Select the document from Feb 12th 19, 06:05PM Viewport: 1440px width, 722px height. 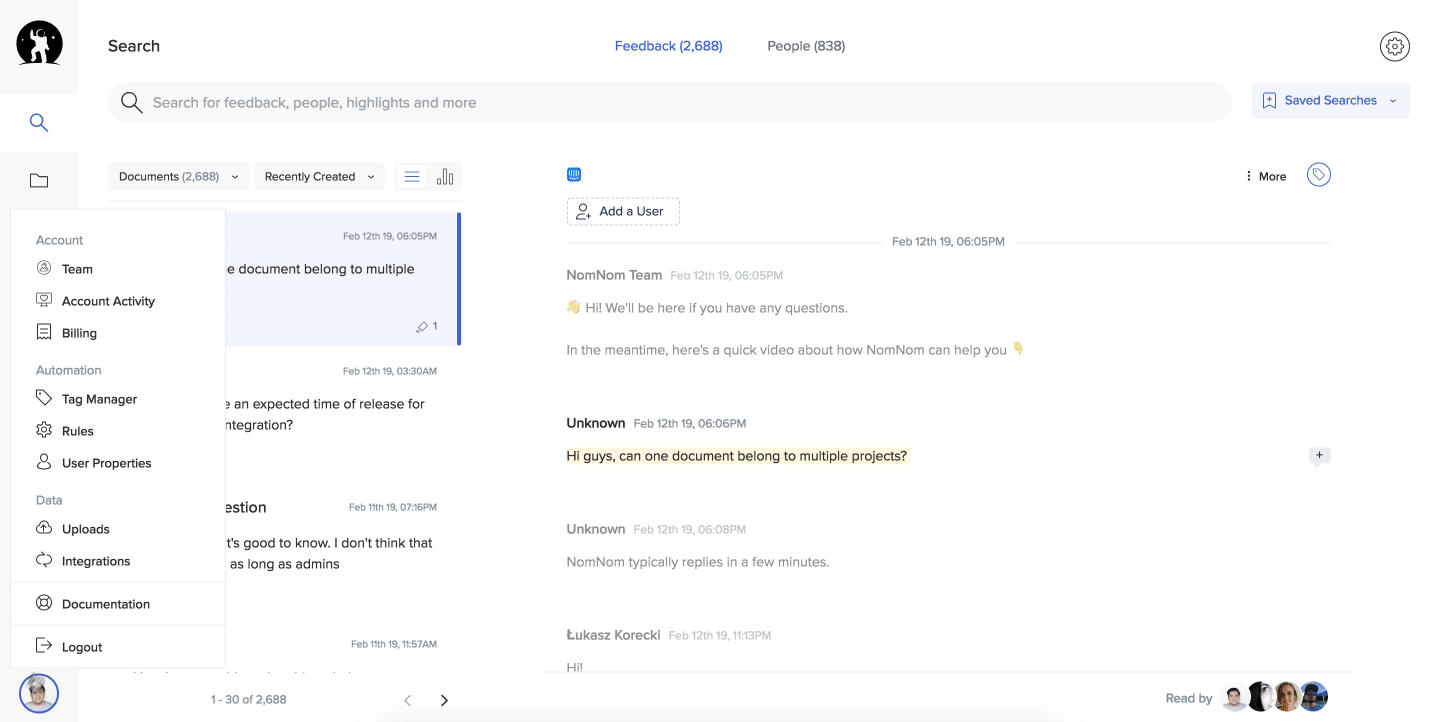pos(342,279)
